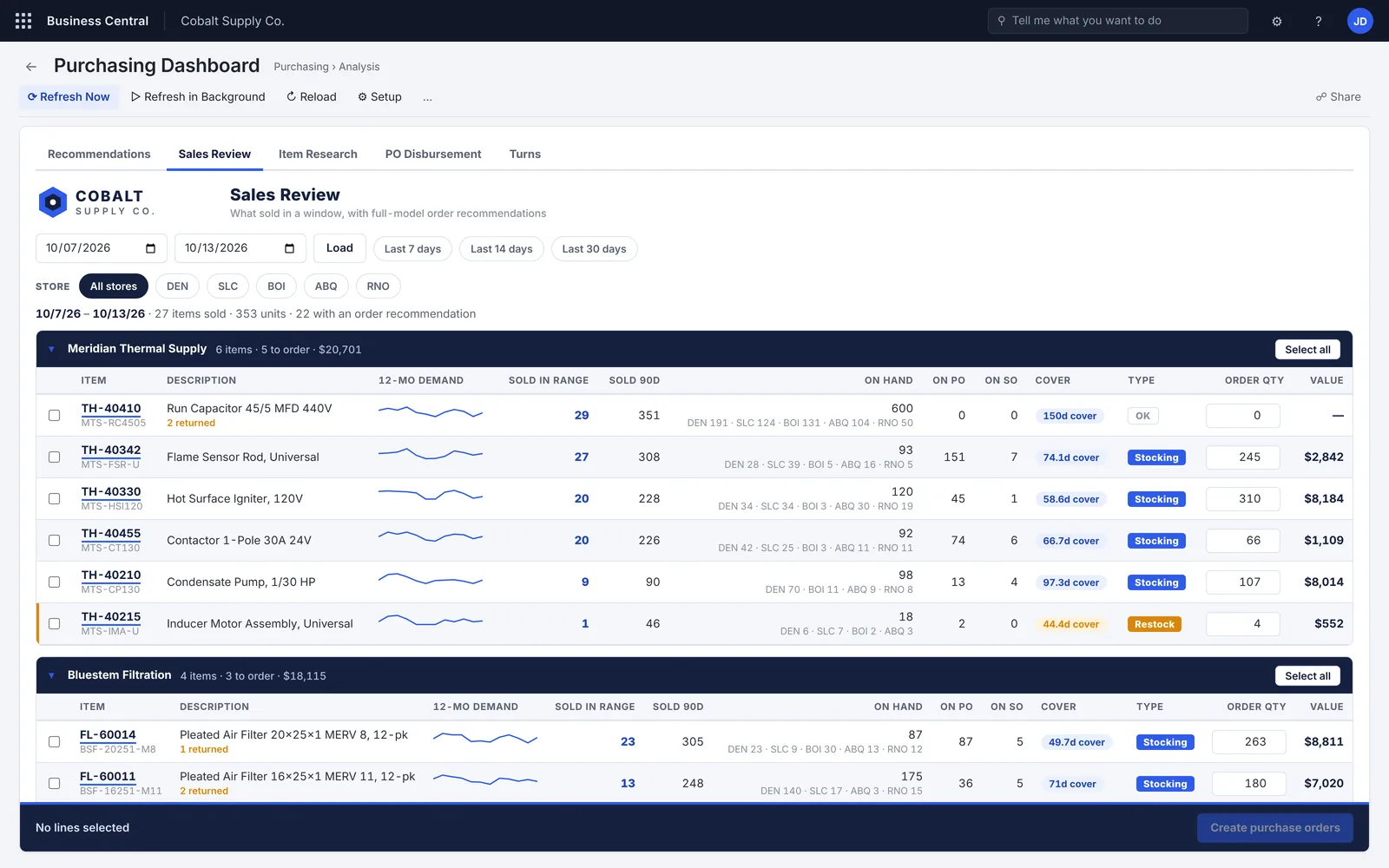Edit order qty 310 for Hot Surface Igniter
Image resolution: width=1389 pixels, height=868 pixels.
coord(1242,499)
